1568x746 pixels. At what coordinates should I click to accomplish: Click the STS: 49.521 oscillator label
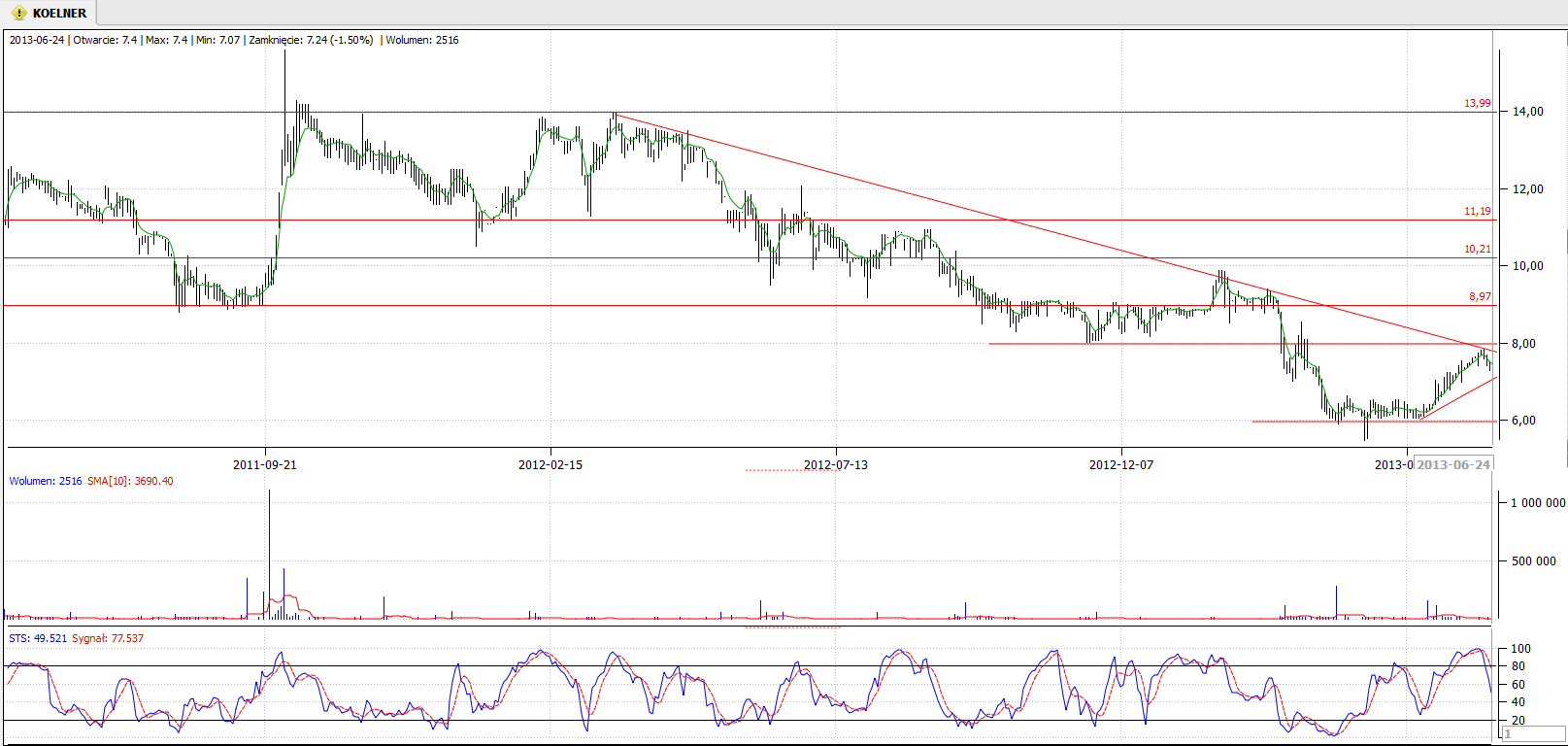click(x=38, y=638)
